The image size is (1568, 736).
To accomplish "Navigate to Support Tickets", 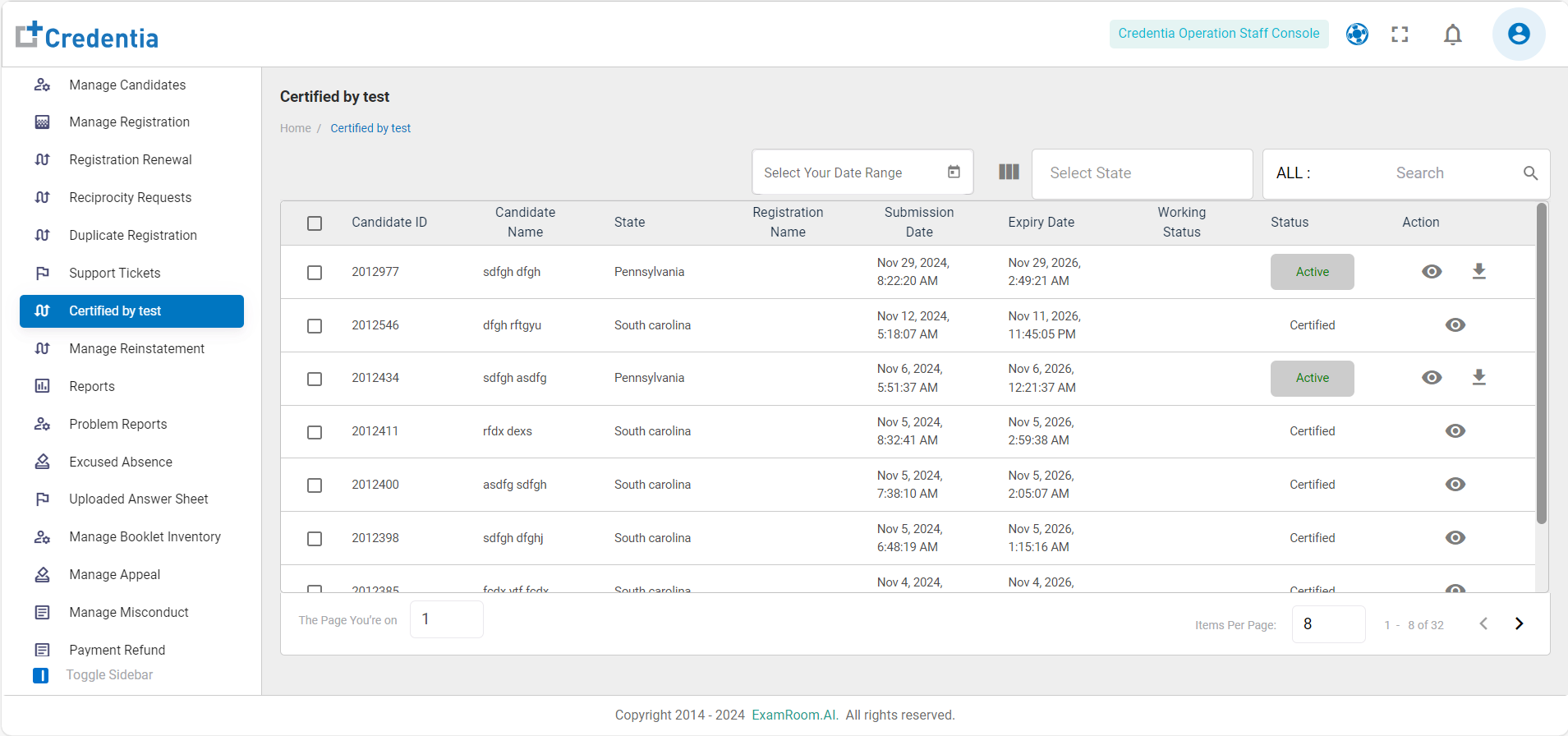I will tap(114, 273).
